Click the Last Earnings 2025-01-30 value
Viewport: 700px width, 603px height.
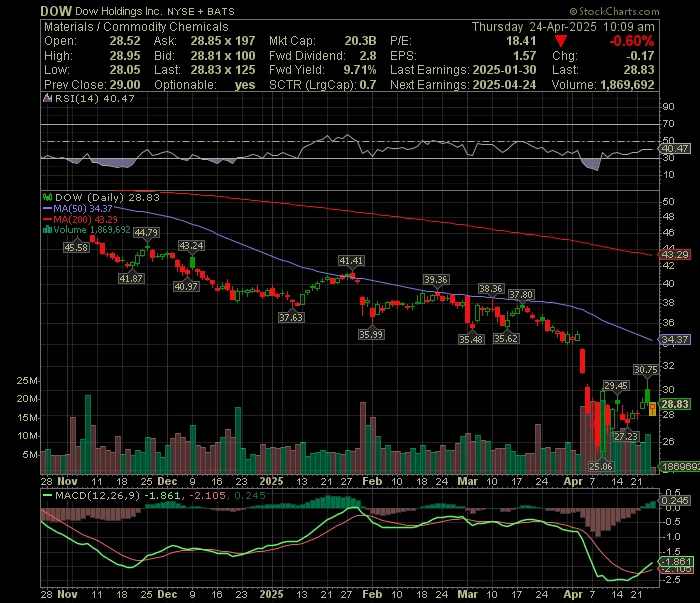[504, 70]
